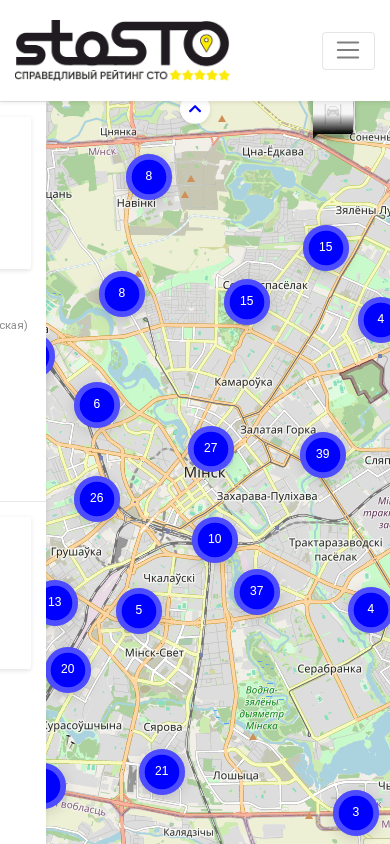This screenshot has height=844, width=390.
Task: Select the 15 marker right of the 8 cluster
Action: pyautogui.click(x=247, y=301)
